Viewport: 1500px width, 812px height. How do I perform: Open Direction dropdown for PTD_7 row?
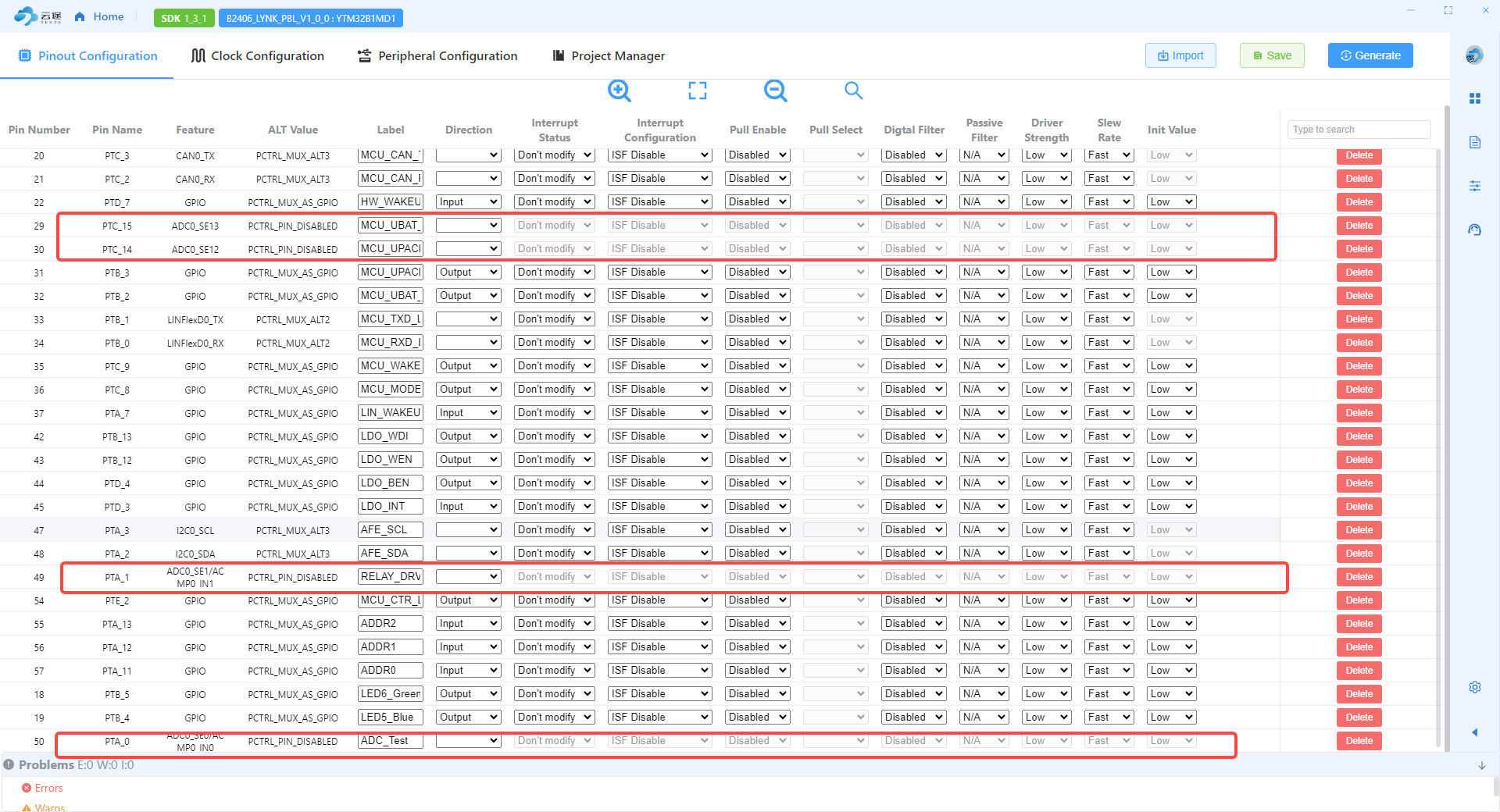click(x=468, y=202)
